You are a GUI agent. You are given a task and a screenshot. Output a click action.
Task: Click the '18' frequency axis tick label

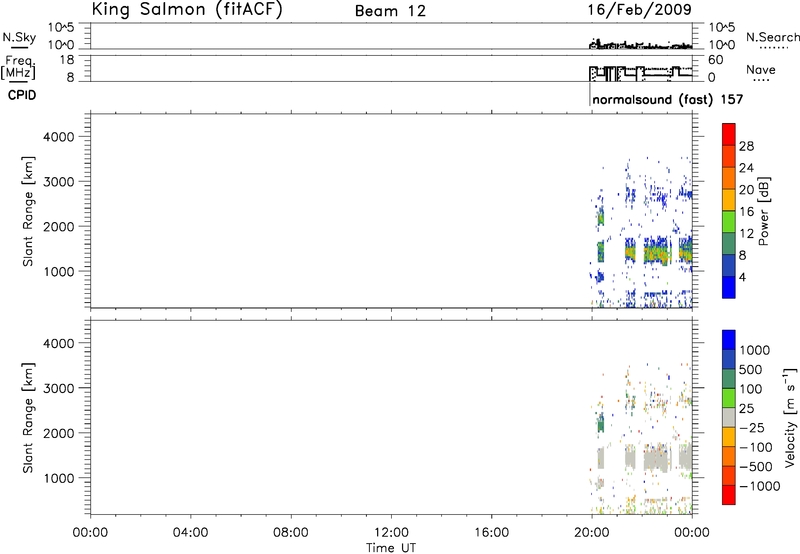[67, 60]
